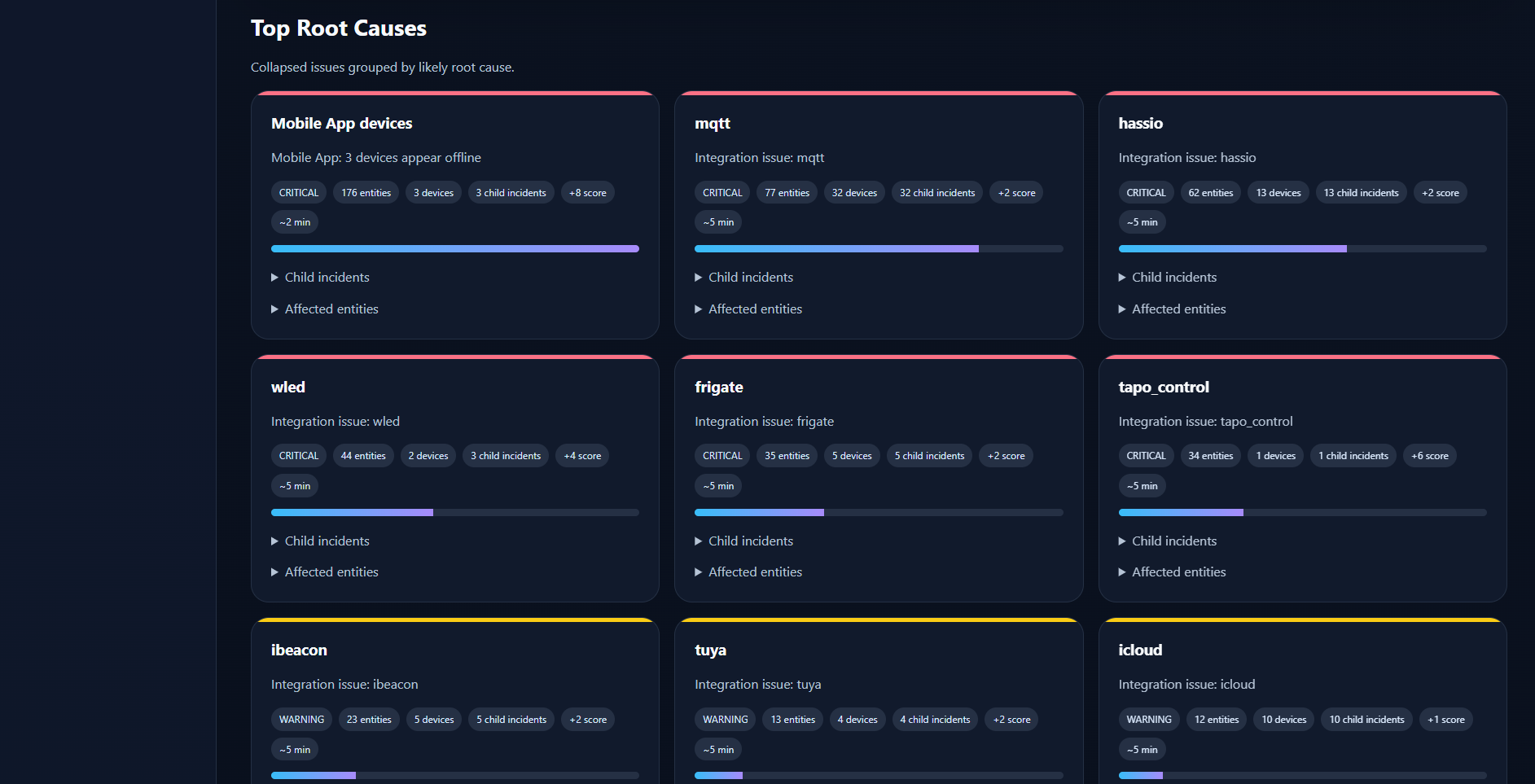
Task: Click the 44 entities badge
Action: [x=363, y=456]
